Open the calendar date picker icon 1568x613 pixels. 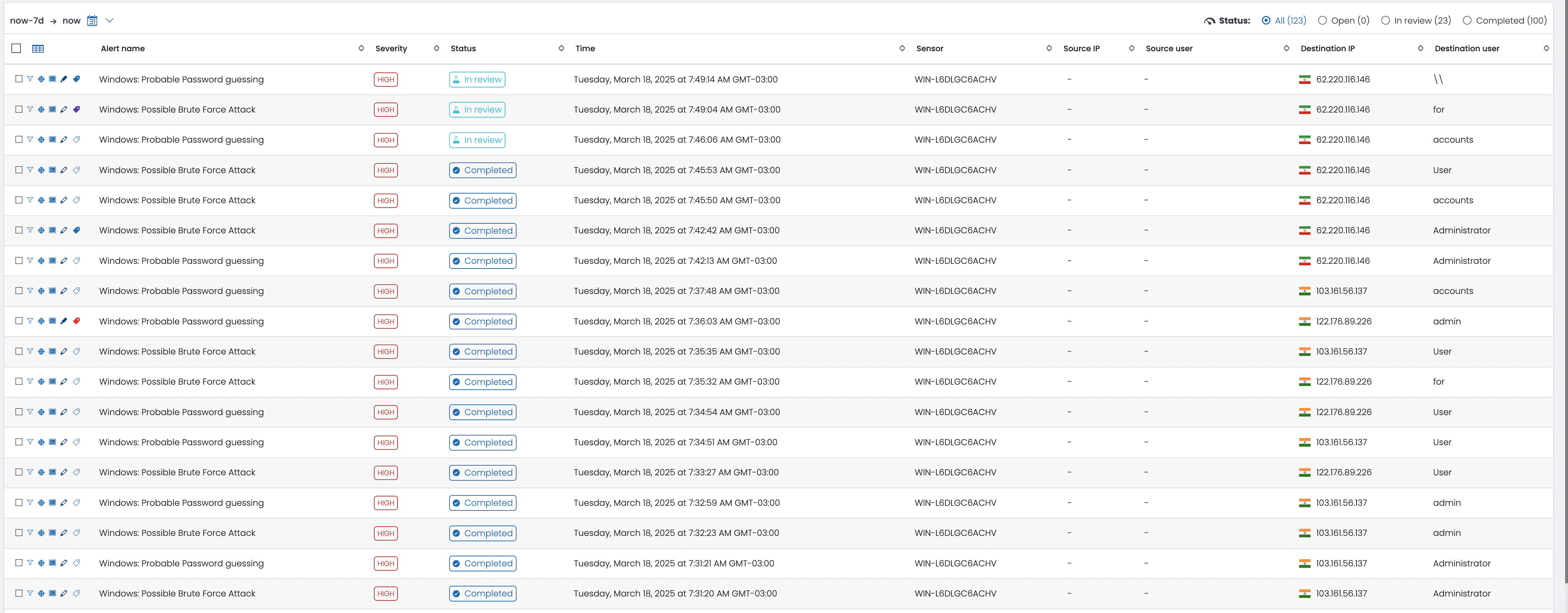[x=92, y=21]
